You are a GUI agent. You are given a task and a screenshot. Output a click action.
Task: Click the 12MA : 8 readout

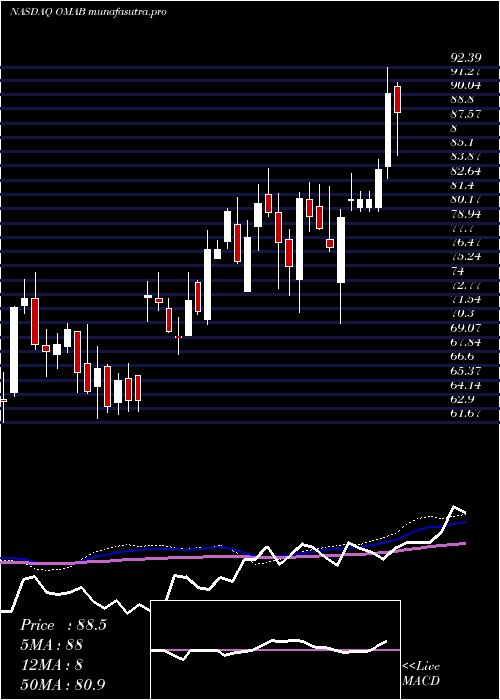pyautogui.click(x=52, y=664)
